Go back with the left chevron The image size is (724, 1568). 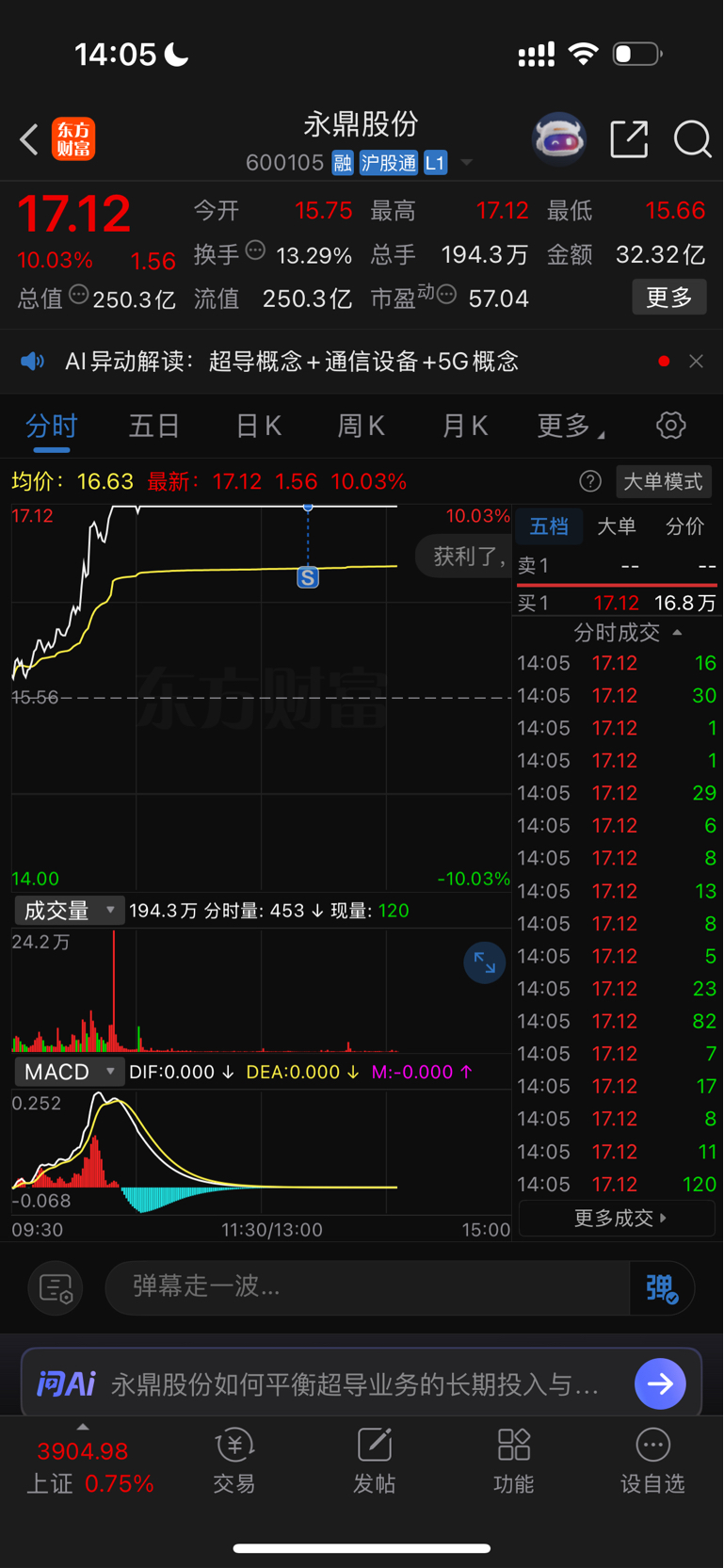[29, 139]
